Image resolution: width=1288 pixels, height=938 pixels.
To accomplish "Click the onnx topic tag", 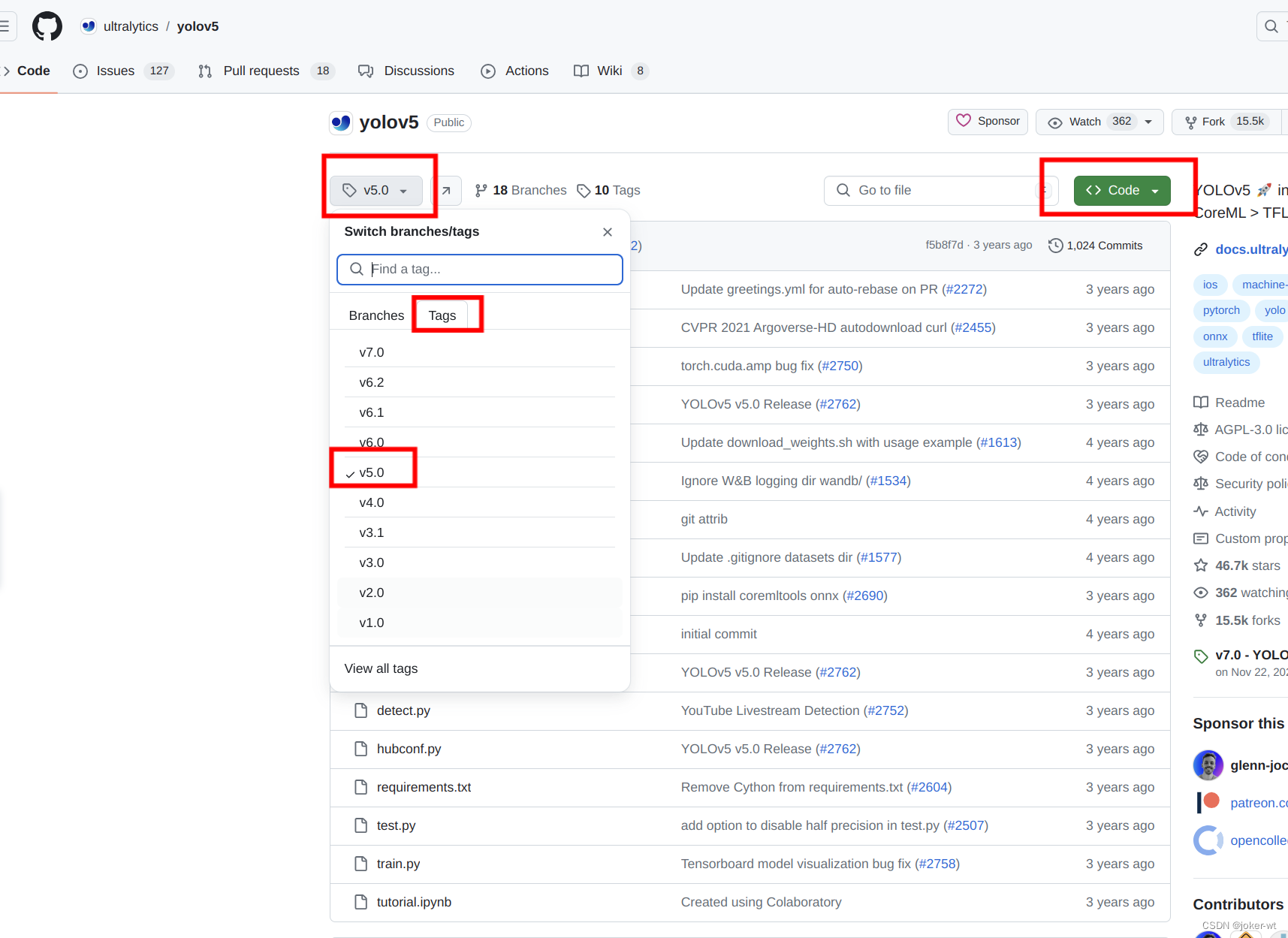I will point(1215,336).
